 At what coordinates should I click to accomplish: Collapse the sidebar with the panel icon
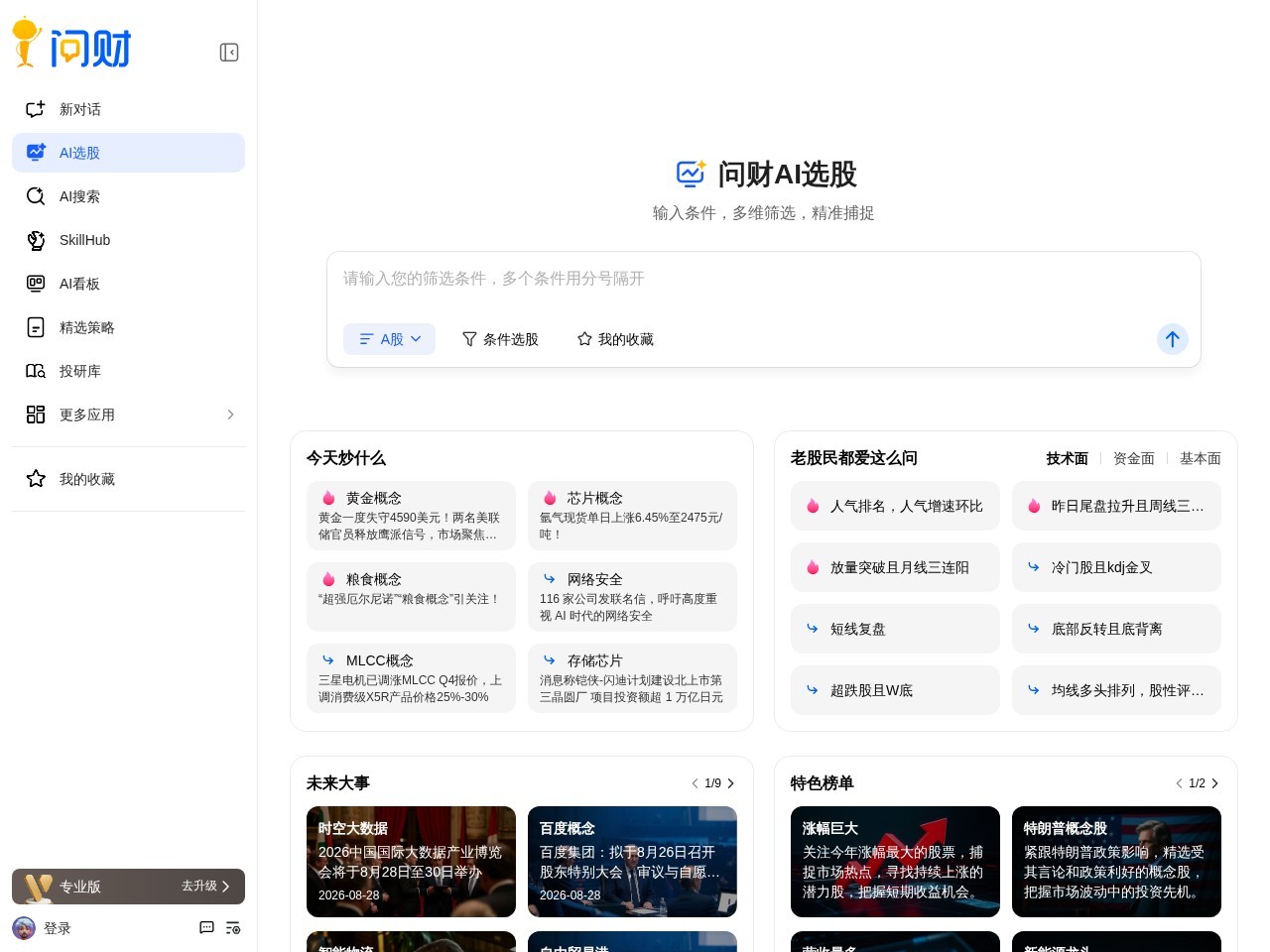point(229,53)
